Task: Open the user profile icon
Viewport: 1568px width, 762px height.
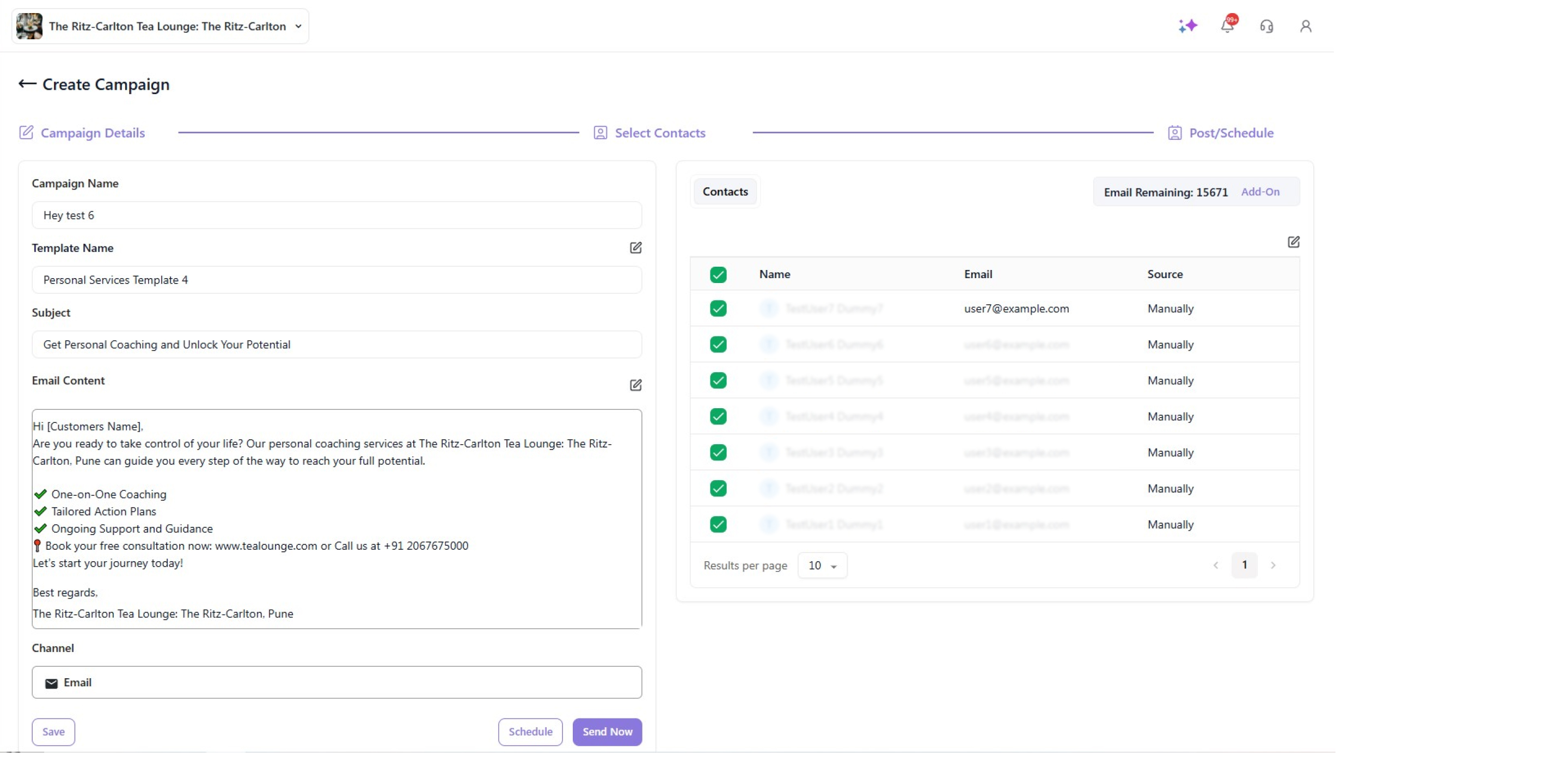Action: click(1305, 26)
